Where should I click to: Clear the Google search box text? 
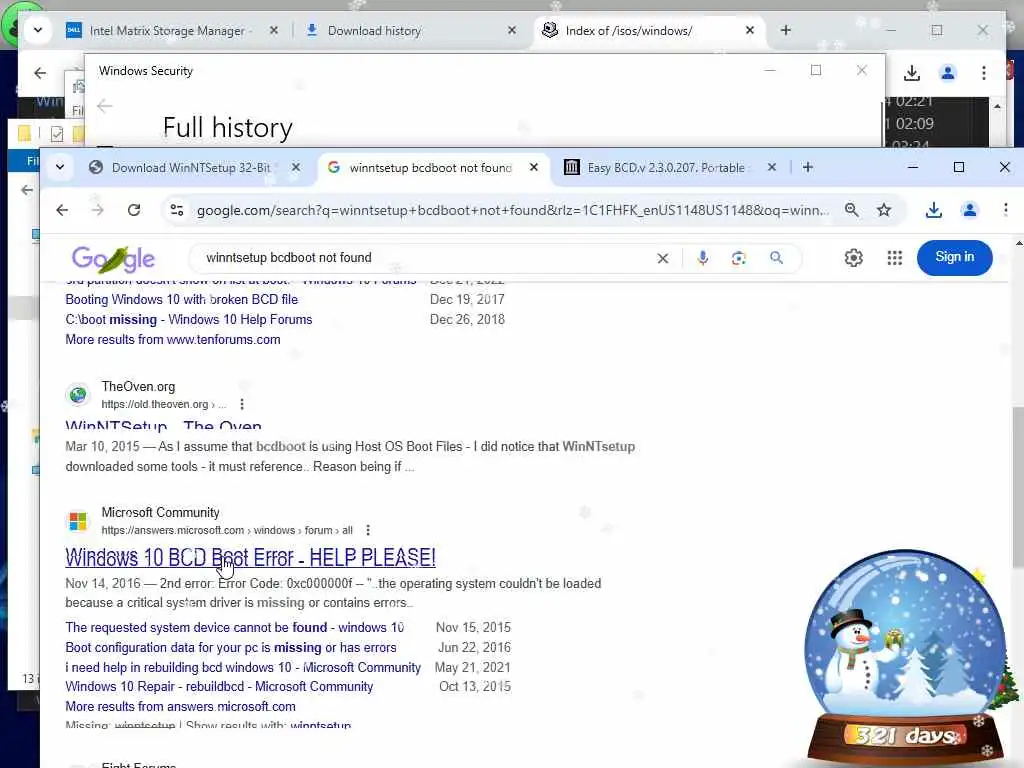point(663,258)
